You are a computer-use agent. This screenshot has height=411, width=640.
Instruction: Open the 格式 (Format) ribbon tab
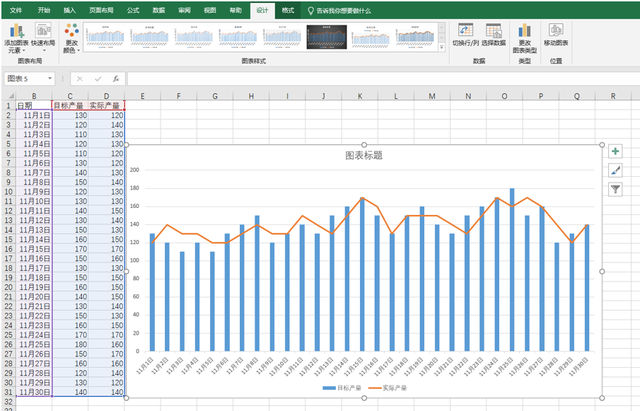tap(288, 8)
